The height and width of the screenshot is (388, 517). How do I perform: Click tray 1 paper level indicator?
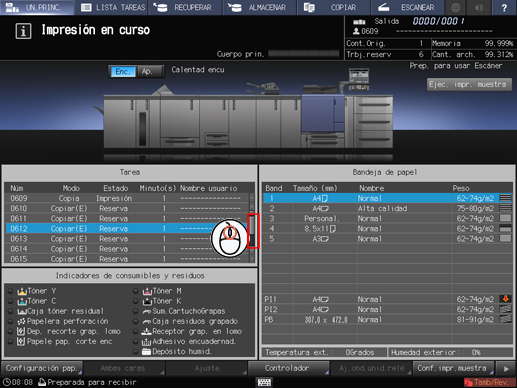coord(505,198)
